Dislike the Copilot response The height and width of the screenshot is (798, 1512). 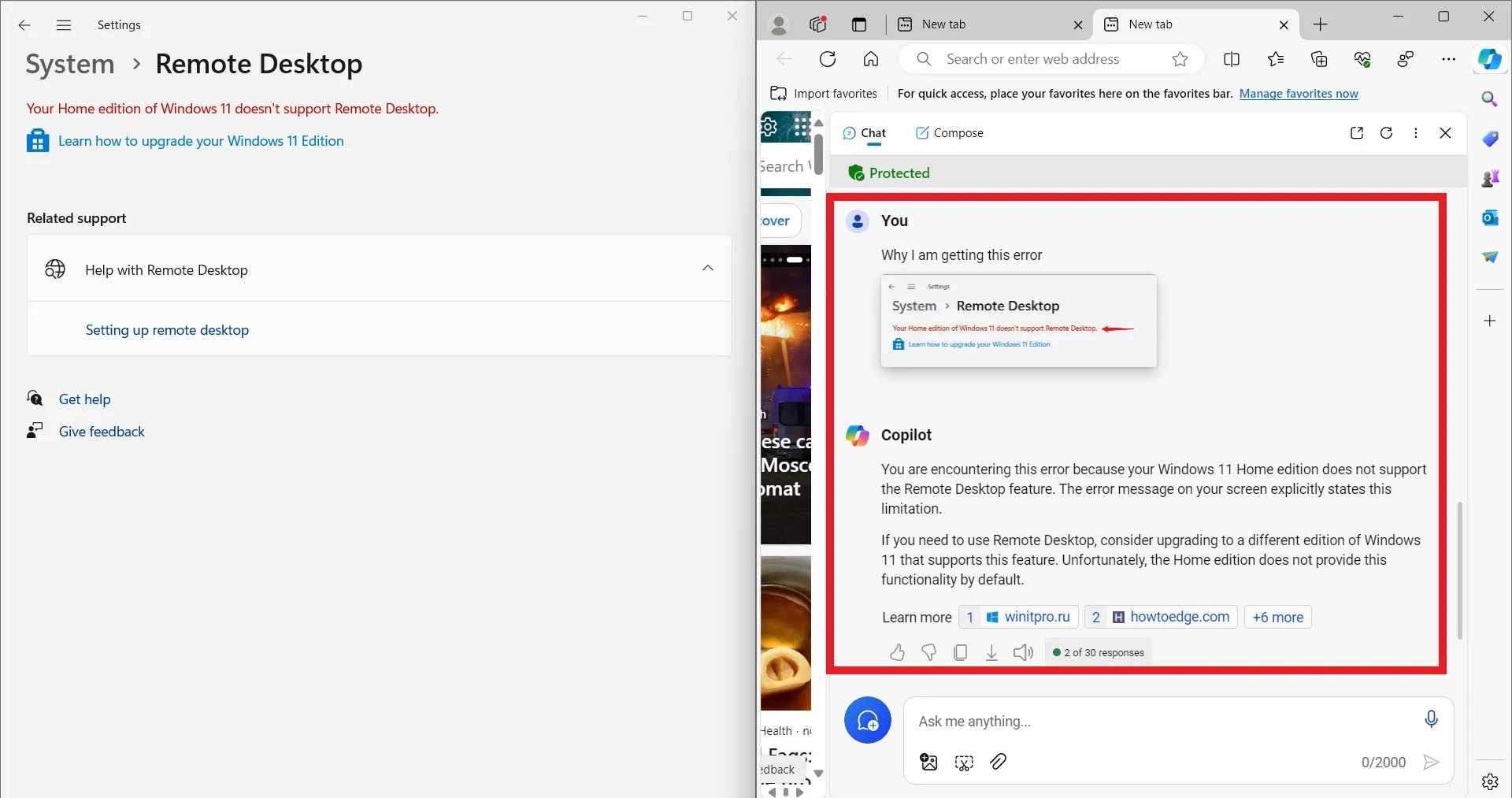pos(929,652)
